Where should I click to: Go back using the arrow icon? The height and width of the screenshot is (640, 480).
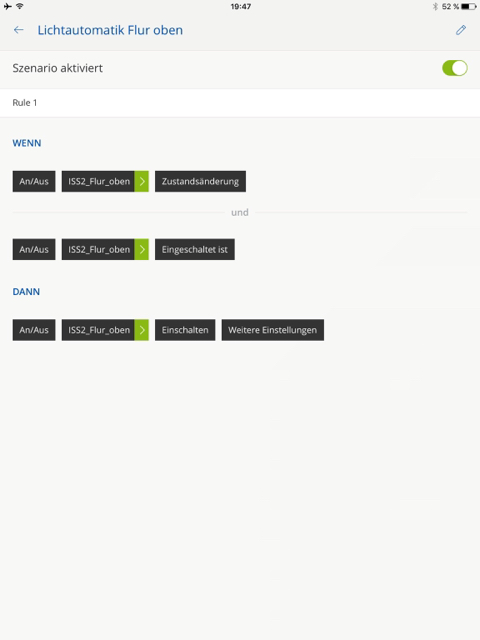coord(18,30)
